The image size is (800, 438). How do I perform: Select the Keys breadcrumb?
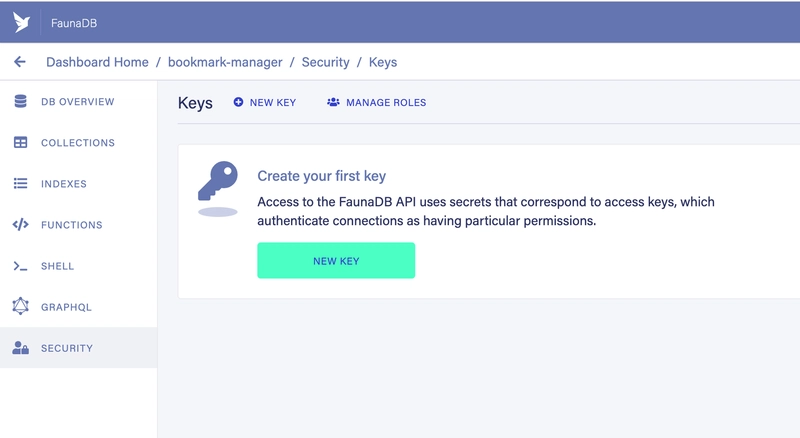[383, 62]
